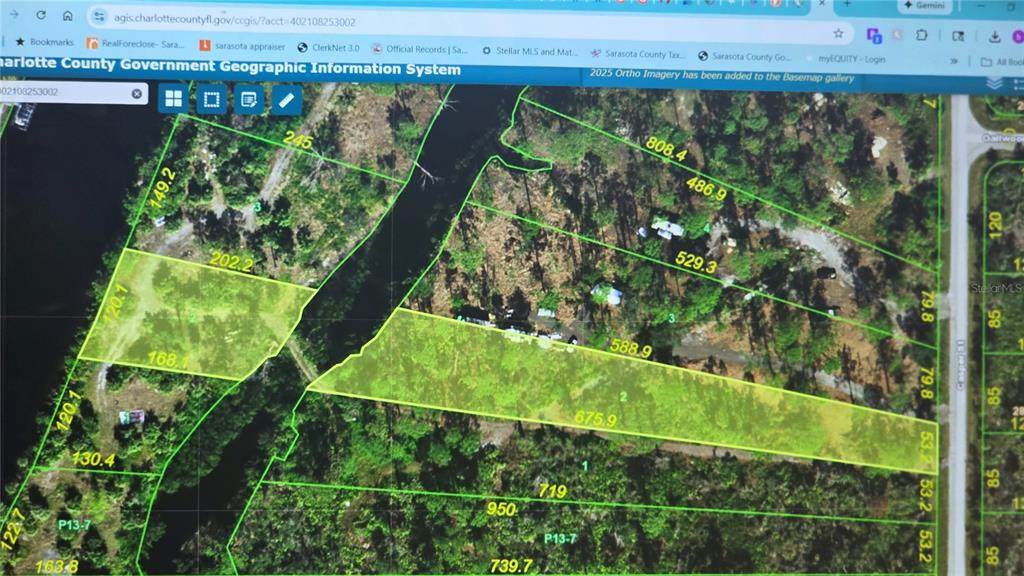Open the map layers panel

tap(994, 83)
